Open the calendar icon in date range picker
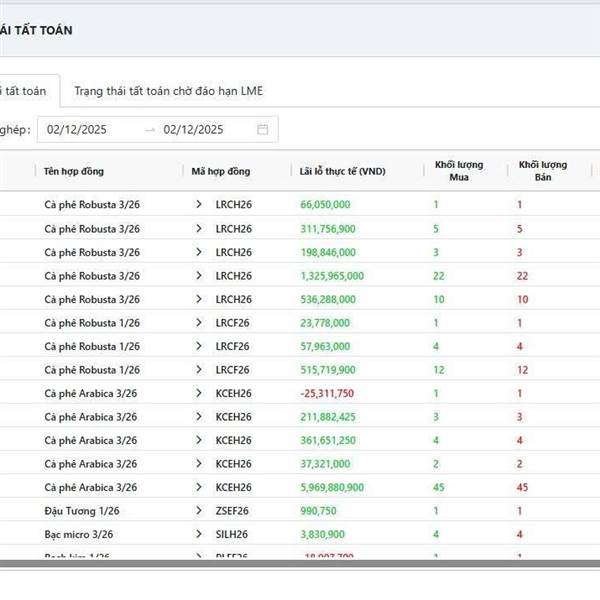The width and height of the screenshot is (600, 600). point(262,129)
